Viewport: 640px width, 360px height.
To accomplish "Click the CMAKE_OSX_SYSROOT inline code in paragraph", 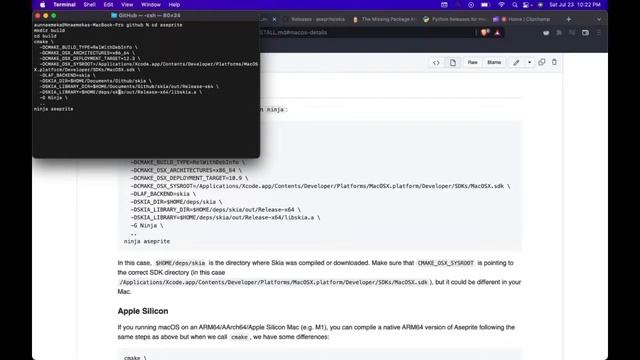I will click(x=446, y=263).
